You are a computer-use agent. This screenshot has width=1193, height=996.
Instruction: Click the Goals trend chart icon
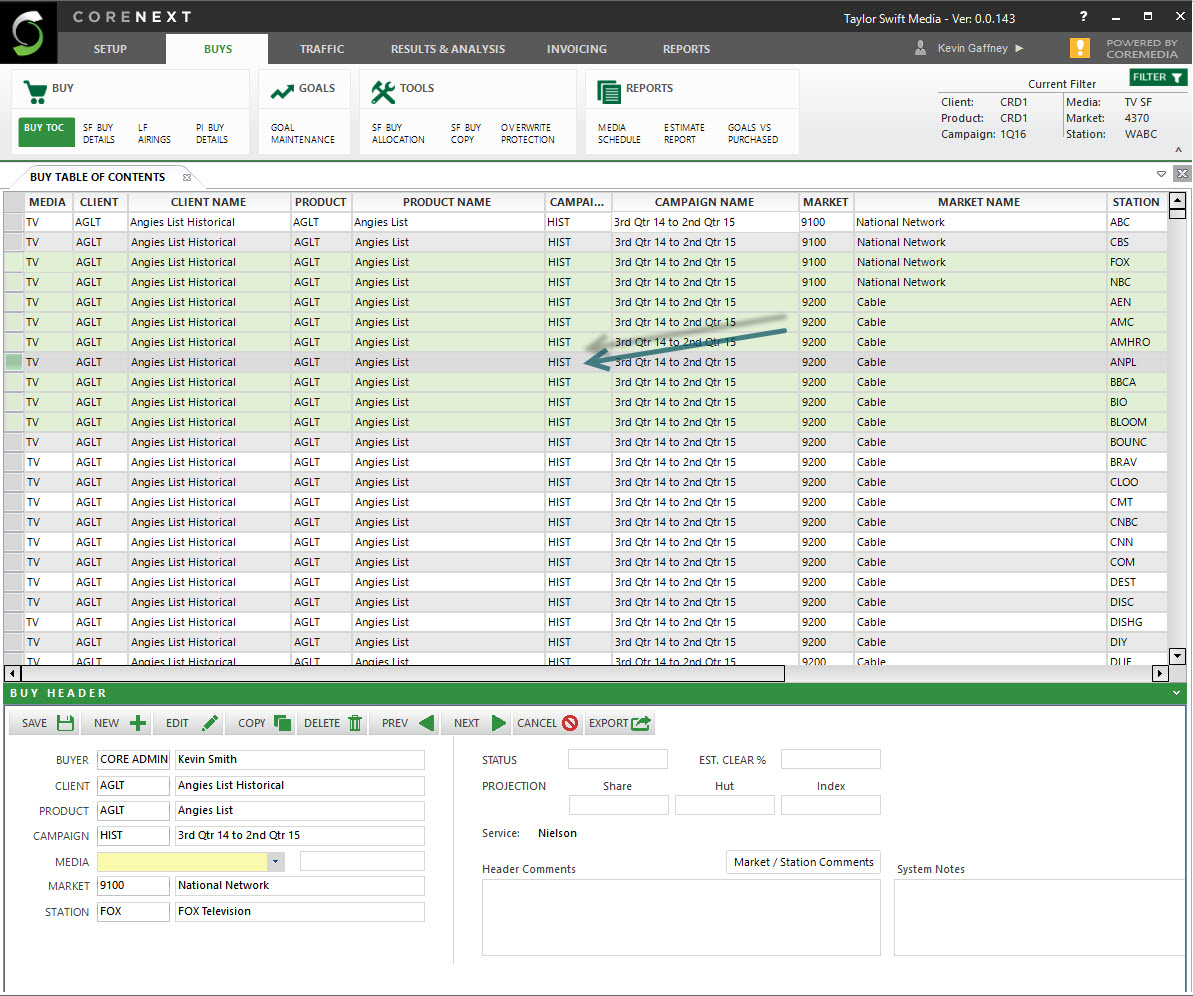281,90
